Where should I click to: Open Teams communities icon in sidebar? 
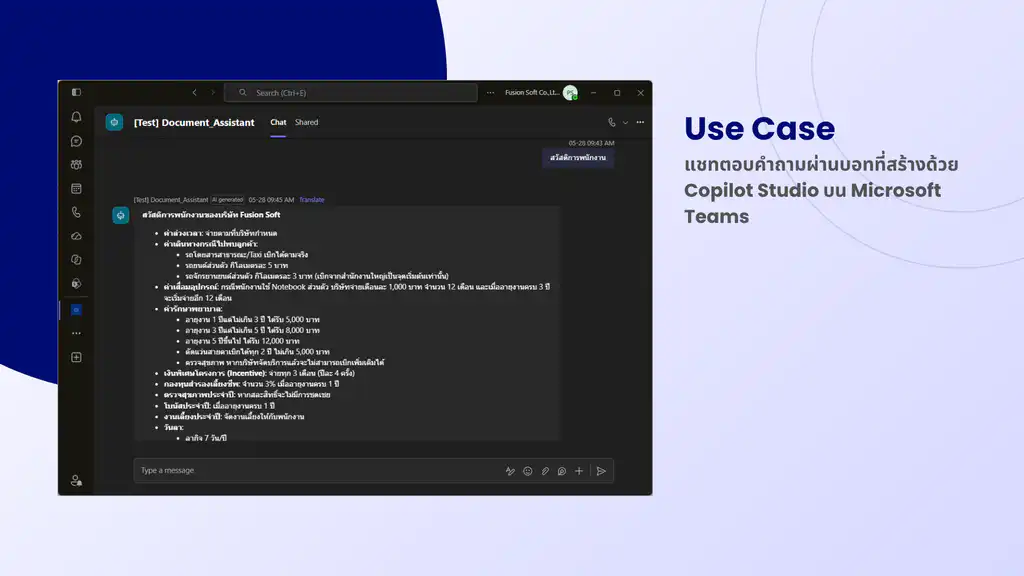click(x=76, y=165)
